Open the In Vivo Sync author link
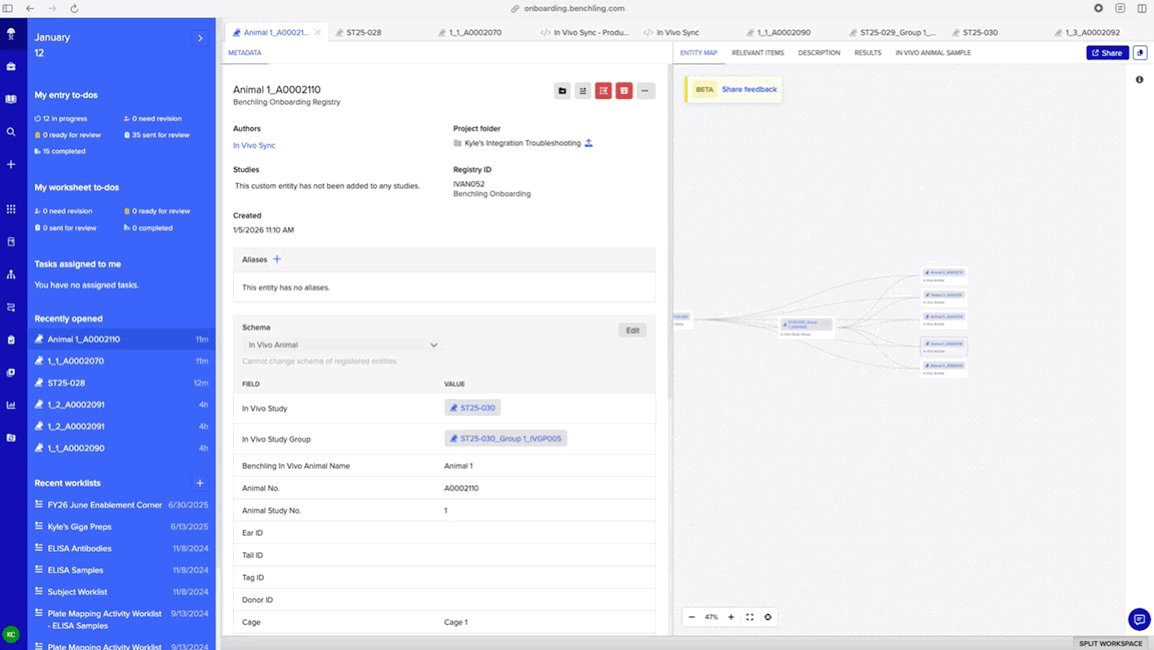The width and height of the screenshot is (1154, 650). pyautogui.click(x=254, y=146)
